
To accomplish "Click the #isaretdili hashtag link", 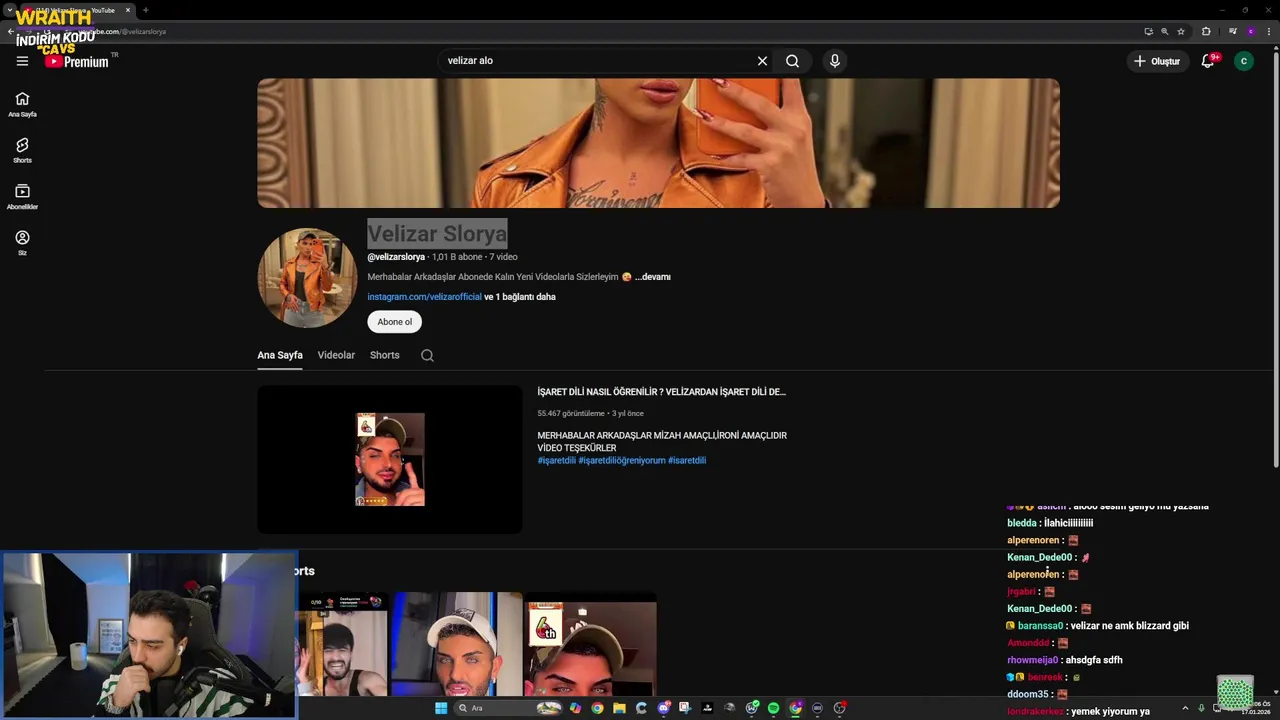I will point(687,461).
